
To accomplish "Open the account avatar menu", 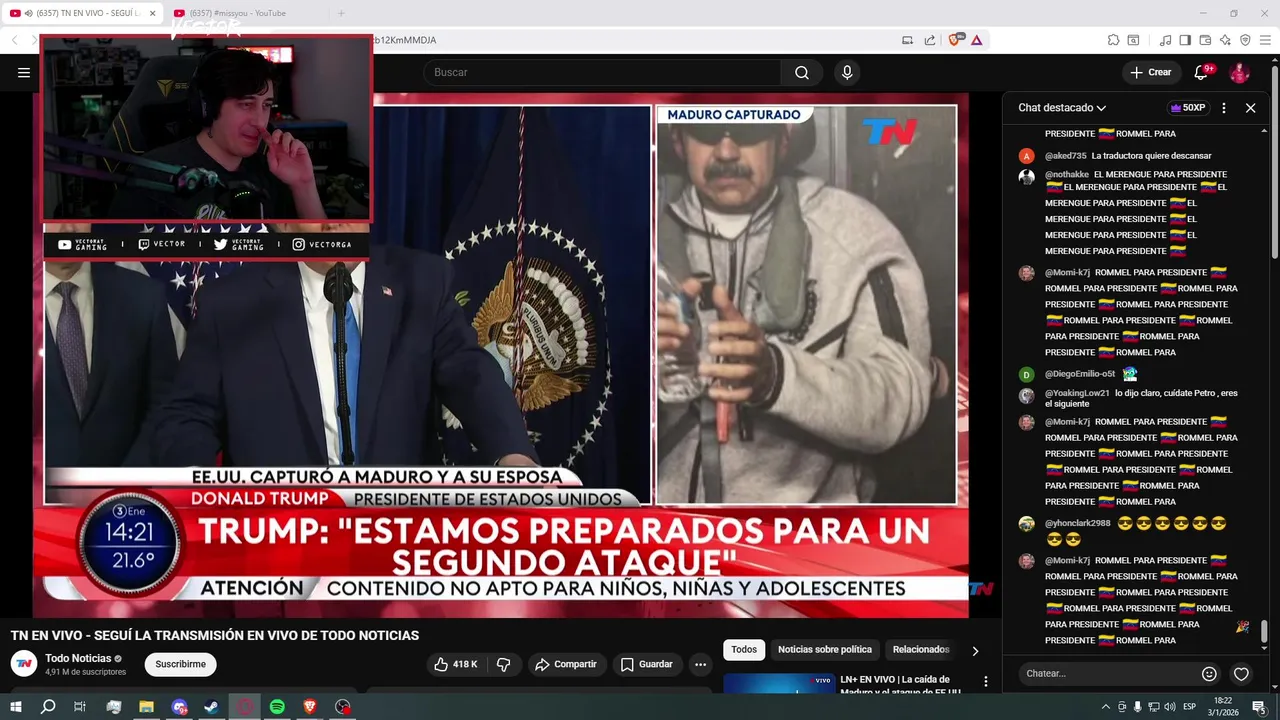I will [1239, 72].
